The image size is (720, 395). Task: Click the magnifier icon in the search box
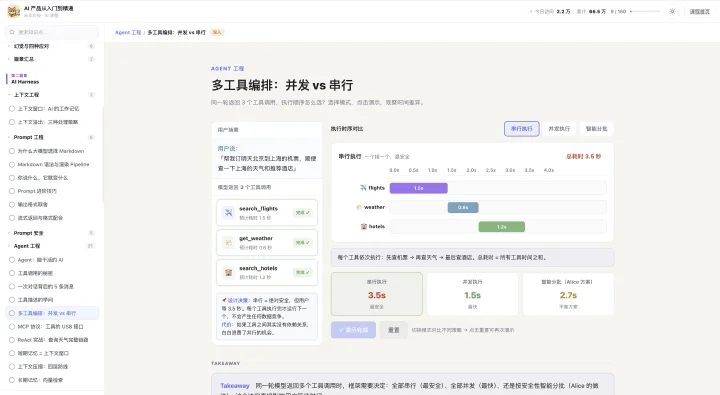tap(12, 32)
